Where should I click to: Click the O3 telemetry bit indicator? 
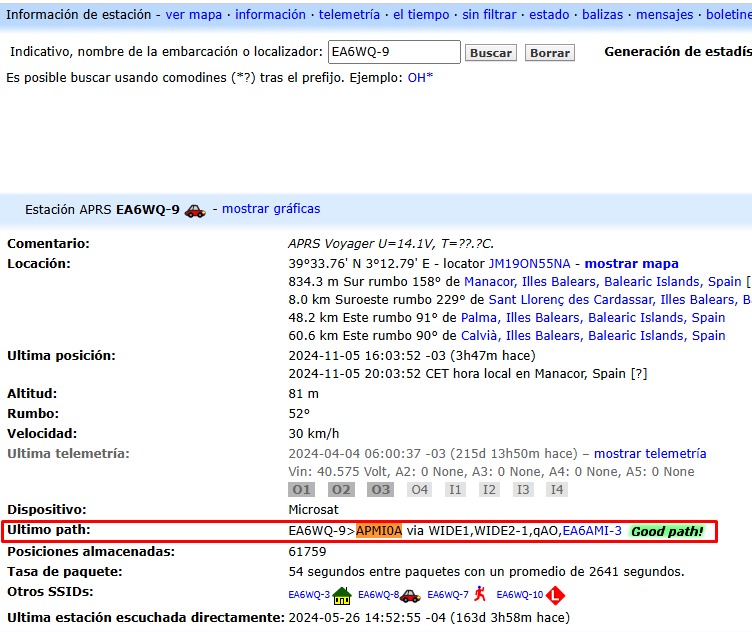click(381, 490)
